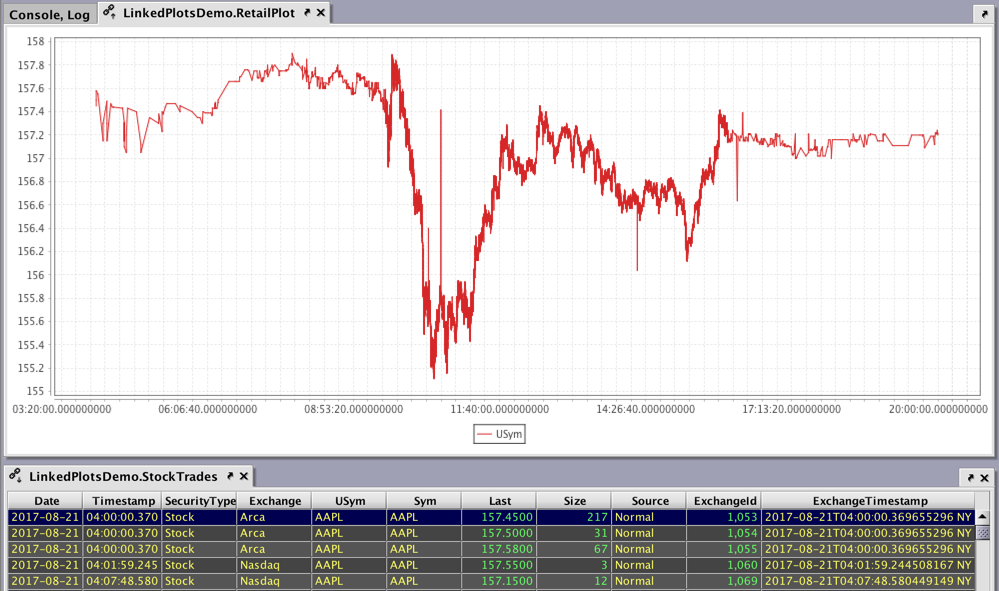Click the detach button at top-right of plot panel
The width and height of the screenshot is (999, 591).
click(982, 14)
